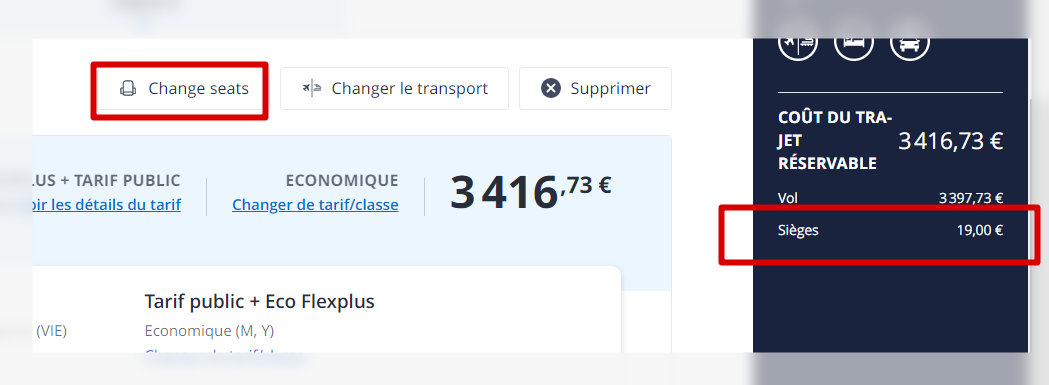
Task: Remove the trip with Supprimer button
Action: pos(595,88)
